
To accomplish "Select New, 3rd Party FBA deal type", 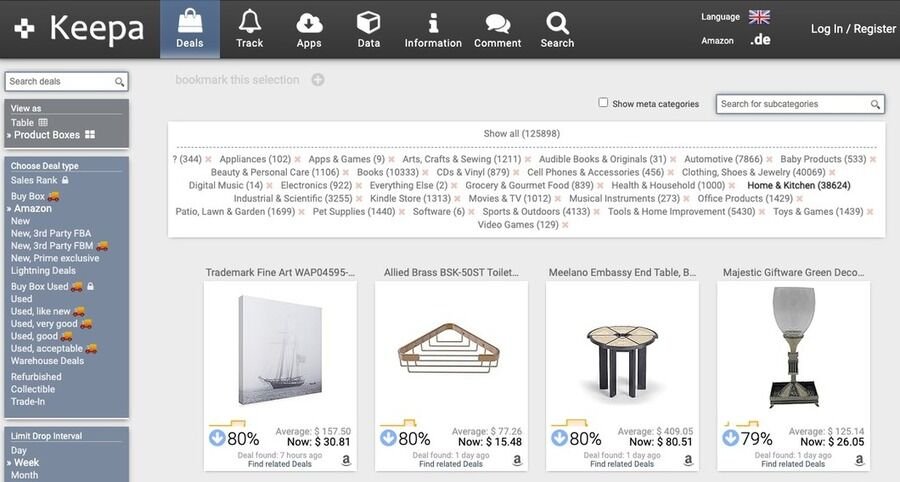I will (51, 234).
